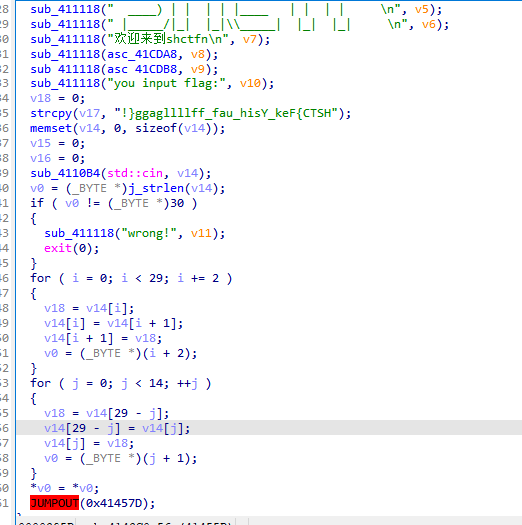Click the strcpy function call

(x=51, y=113)
